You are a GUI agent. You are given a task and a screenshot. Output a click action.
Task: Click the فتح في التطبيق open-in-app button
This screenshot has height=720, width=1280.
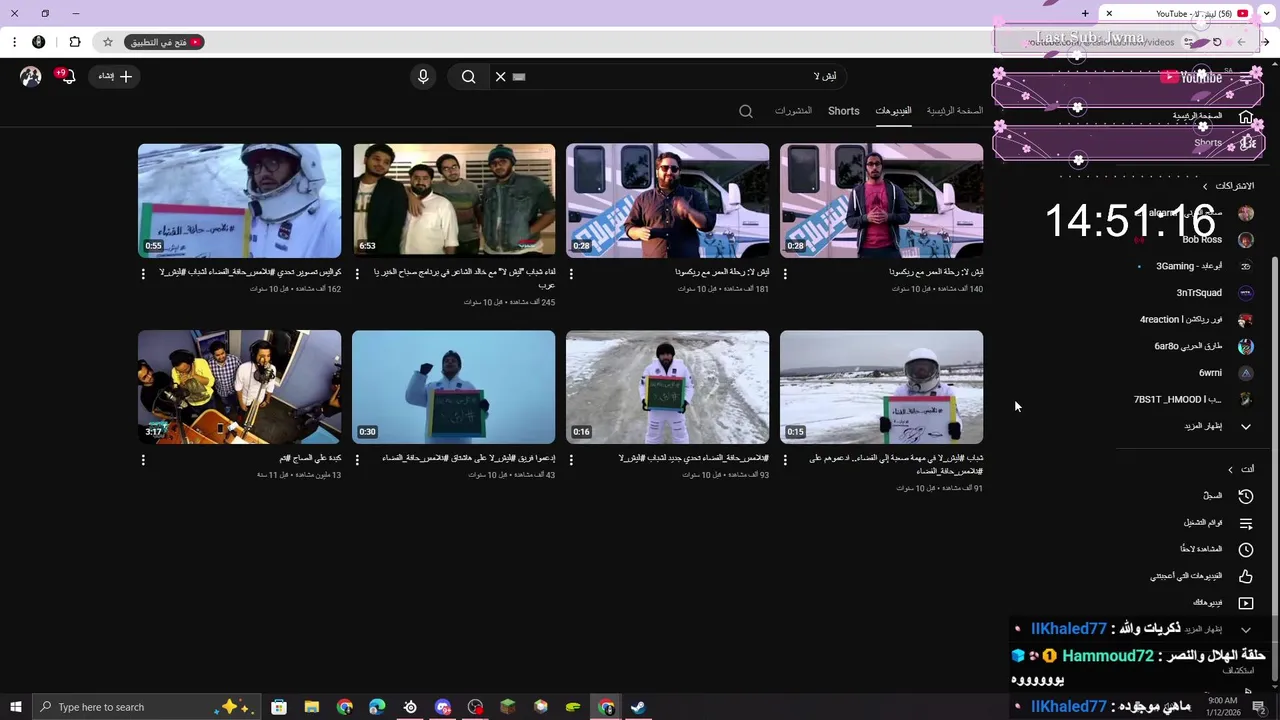click(166, 42)
